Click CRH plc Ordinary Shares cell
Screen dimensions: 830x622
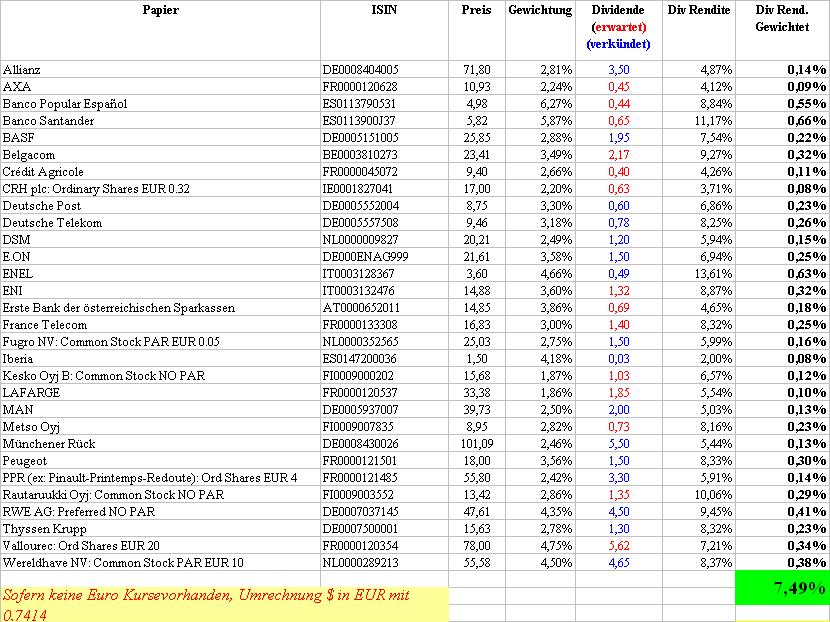[x=160, y=188]
